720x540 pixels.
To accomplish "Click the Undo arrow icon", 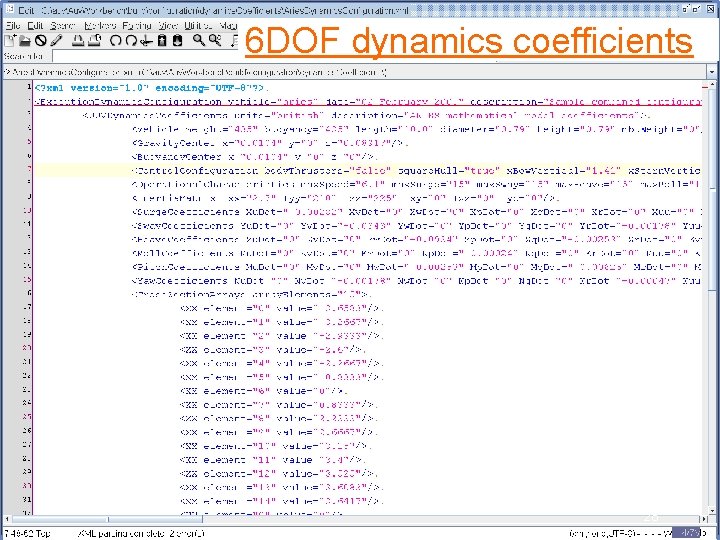I will pos(115,41).
